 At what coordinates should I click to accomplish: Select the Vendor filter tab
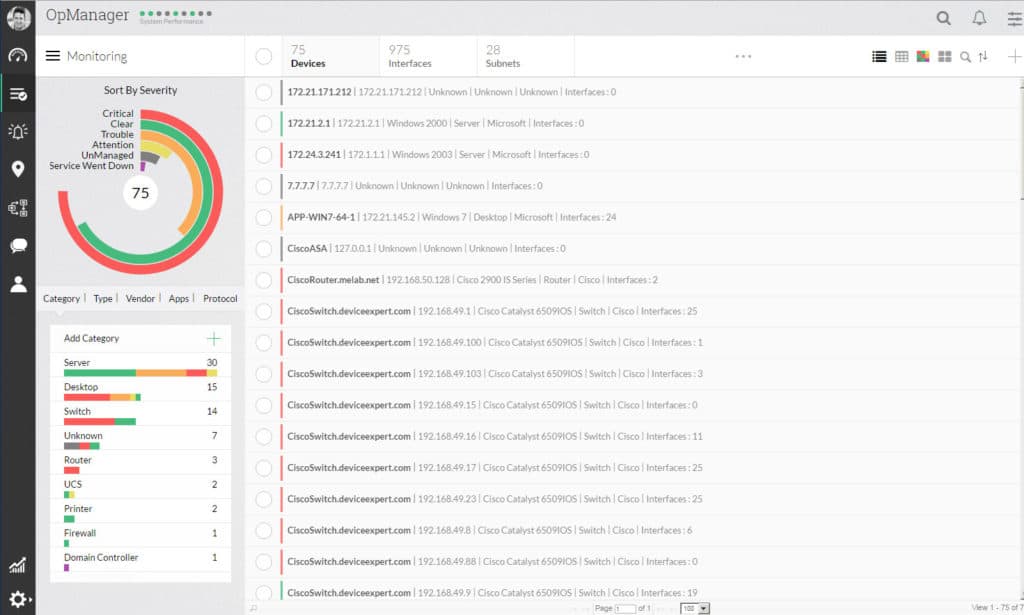(x=140, y=298)
